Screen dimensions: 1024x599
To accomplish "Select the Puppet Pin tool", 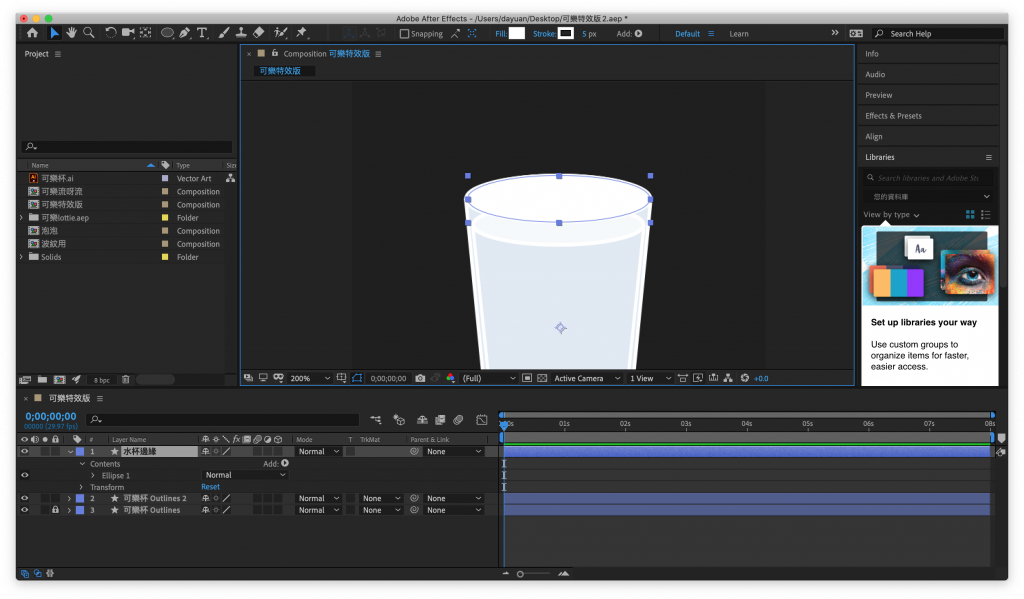I will [x=301, y=33].
